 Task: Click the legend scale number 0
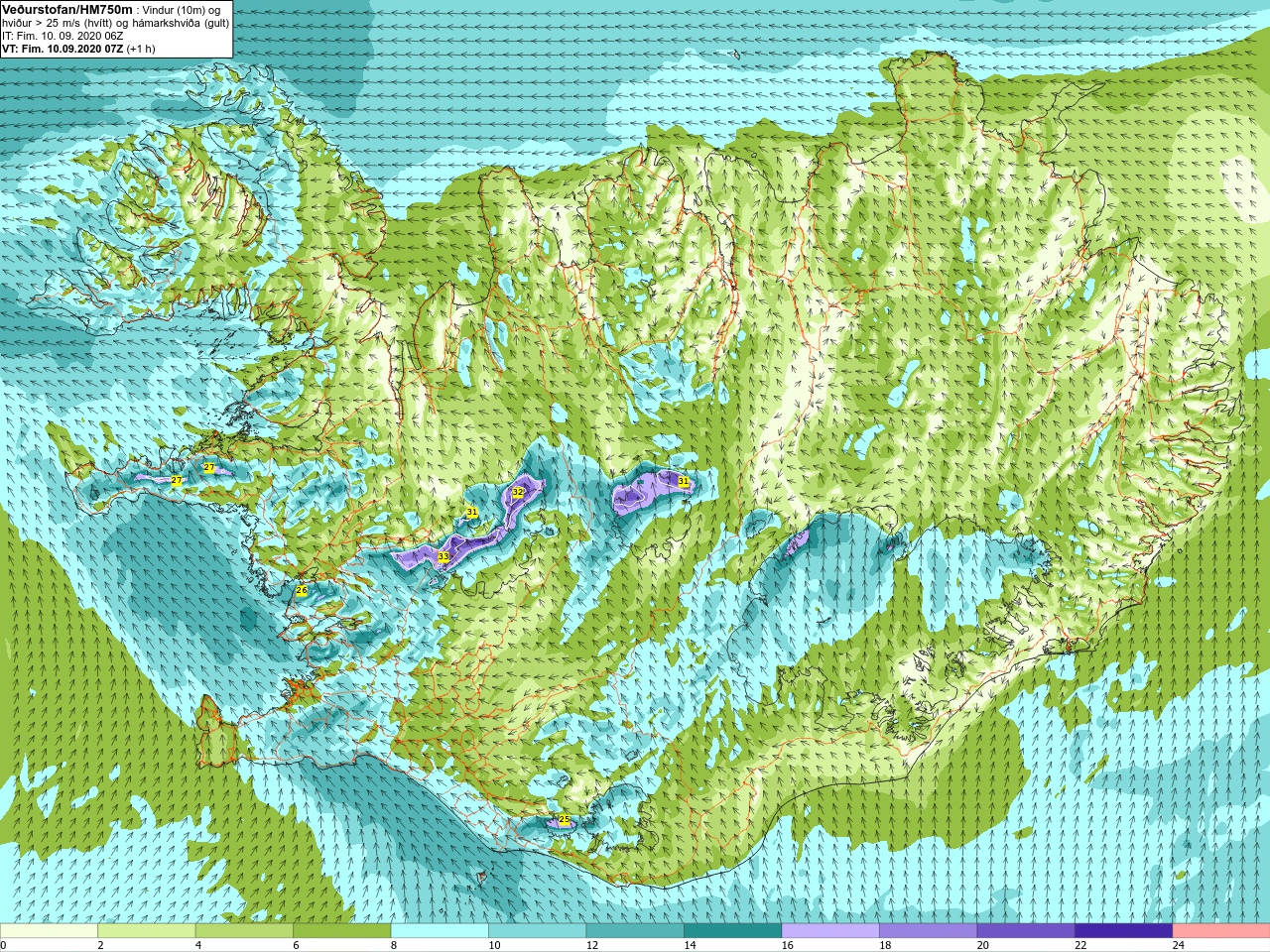(4, 945)
